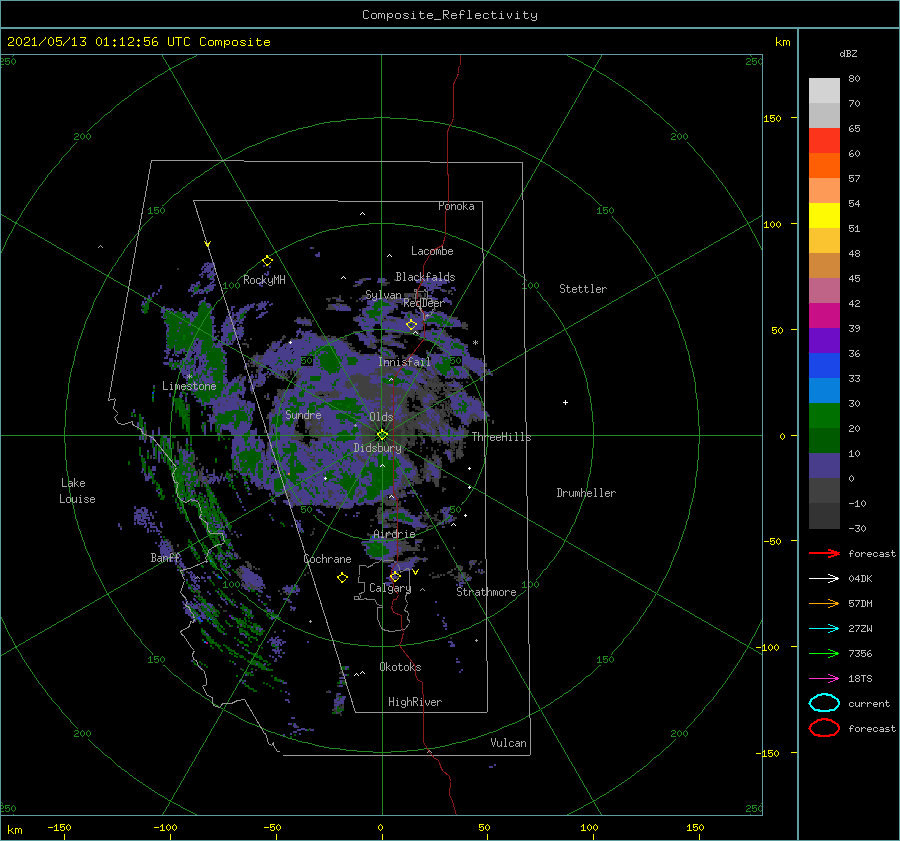
Task: Click the white plus marker east of ThreeHills
Action: click(x=565, y=402)
